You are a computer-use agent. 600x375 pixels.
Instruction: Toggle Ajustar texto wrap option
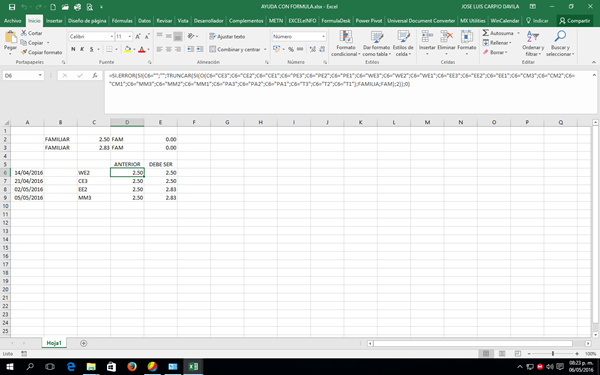click(x=227, y=36)
